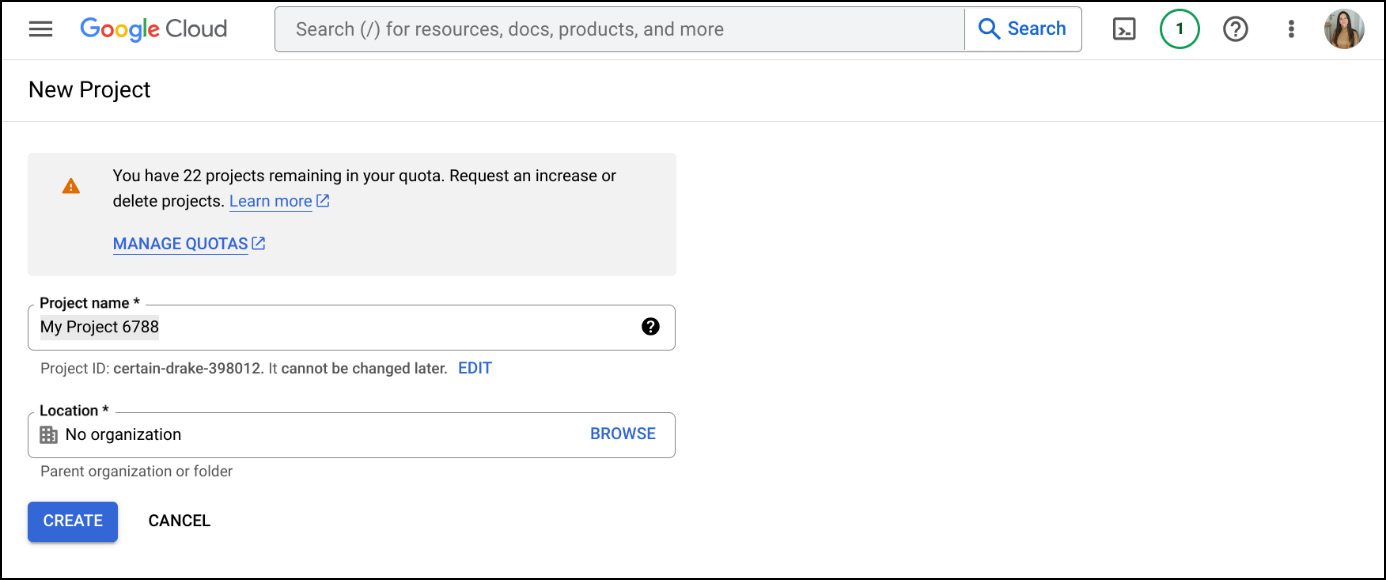The height and width of the screenshot is (580, 1386).
Task: Click the Google Cloud logo
Action: (x=153, y=29)
